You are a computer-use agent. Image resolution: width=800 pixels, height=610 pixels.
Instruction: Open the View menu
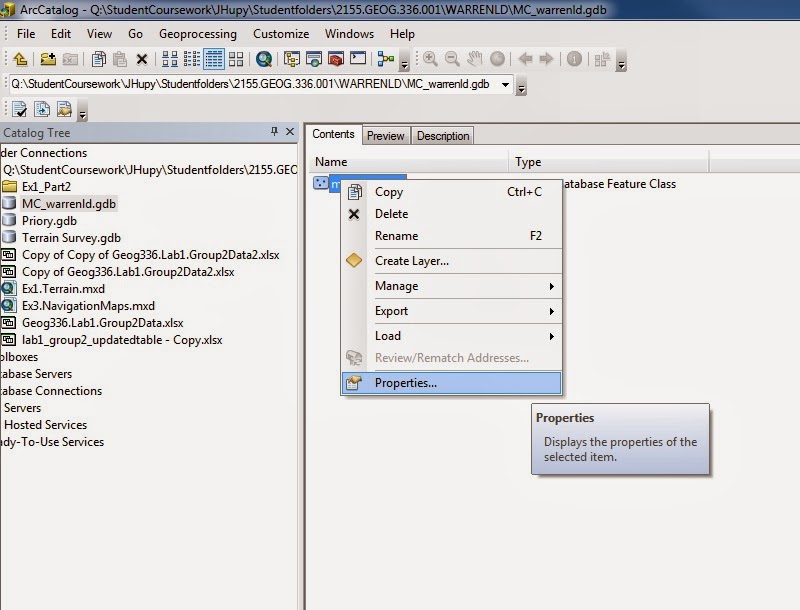point(99,34)
